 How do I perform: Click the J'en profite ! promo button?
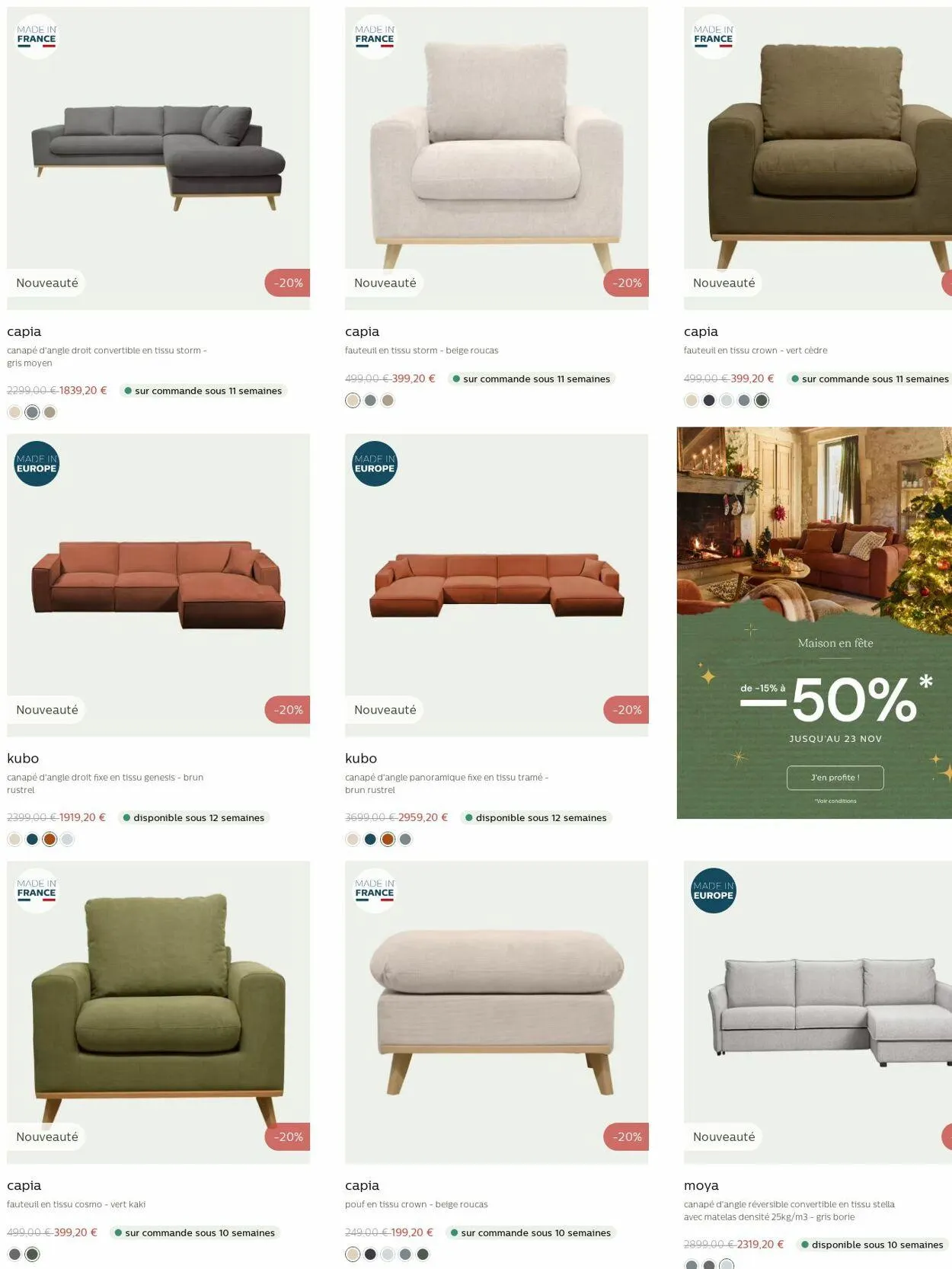[835, 778]
